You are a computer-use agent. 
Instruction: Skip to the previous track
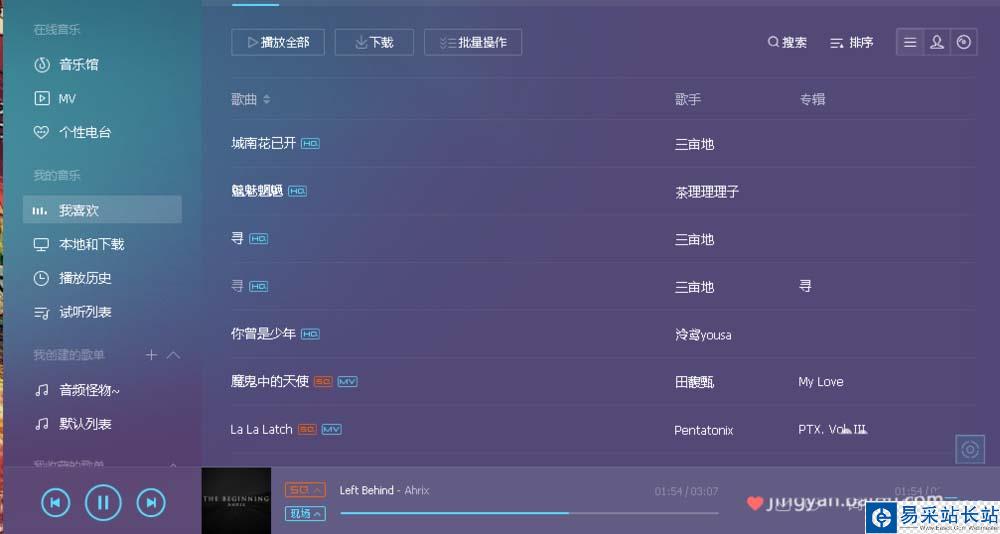tap(55, 503)
